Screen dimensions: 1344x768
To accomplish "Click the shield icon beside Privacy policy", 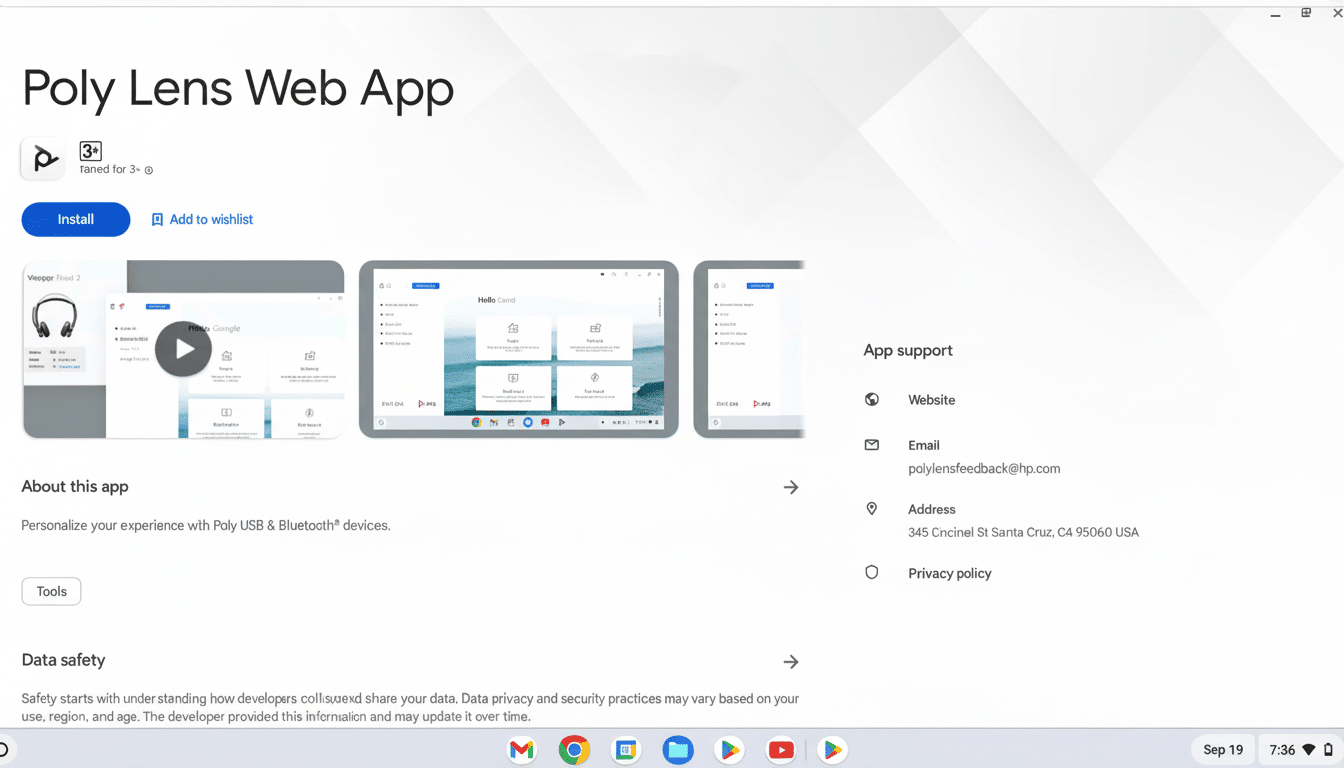I will pos(871,572).
